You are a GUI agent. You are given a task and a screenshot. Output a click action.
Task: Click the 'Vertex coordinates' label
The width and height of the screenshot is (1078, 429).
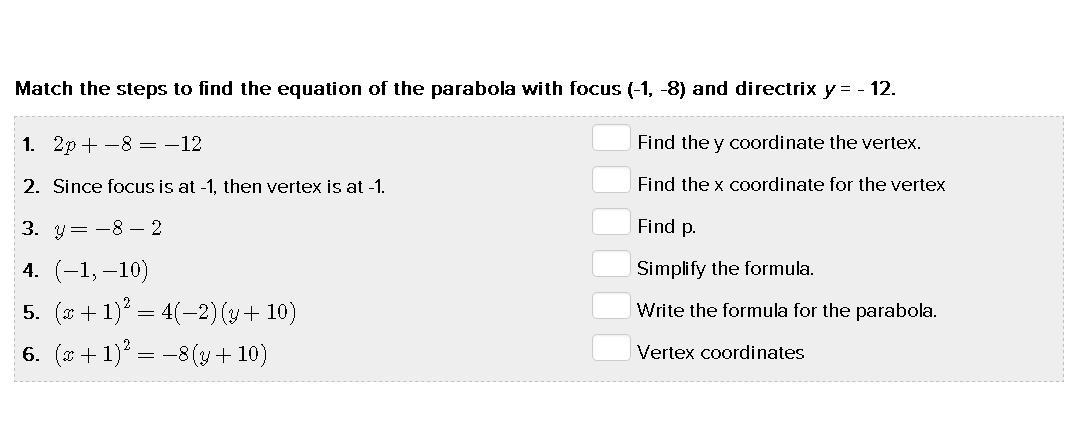(x=720, y=353)
